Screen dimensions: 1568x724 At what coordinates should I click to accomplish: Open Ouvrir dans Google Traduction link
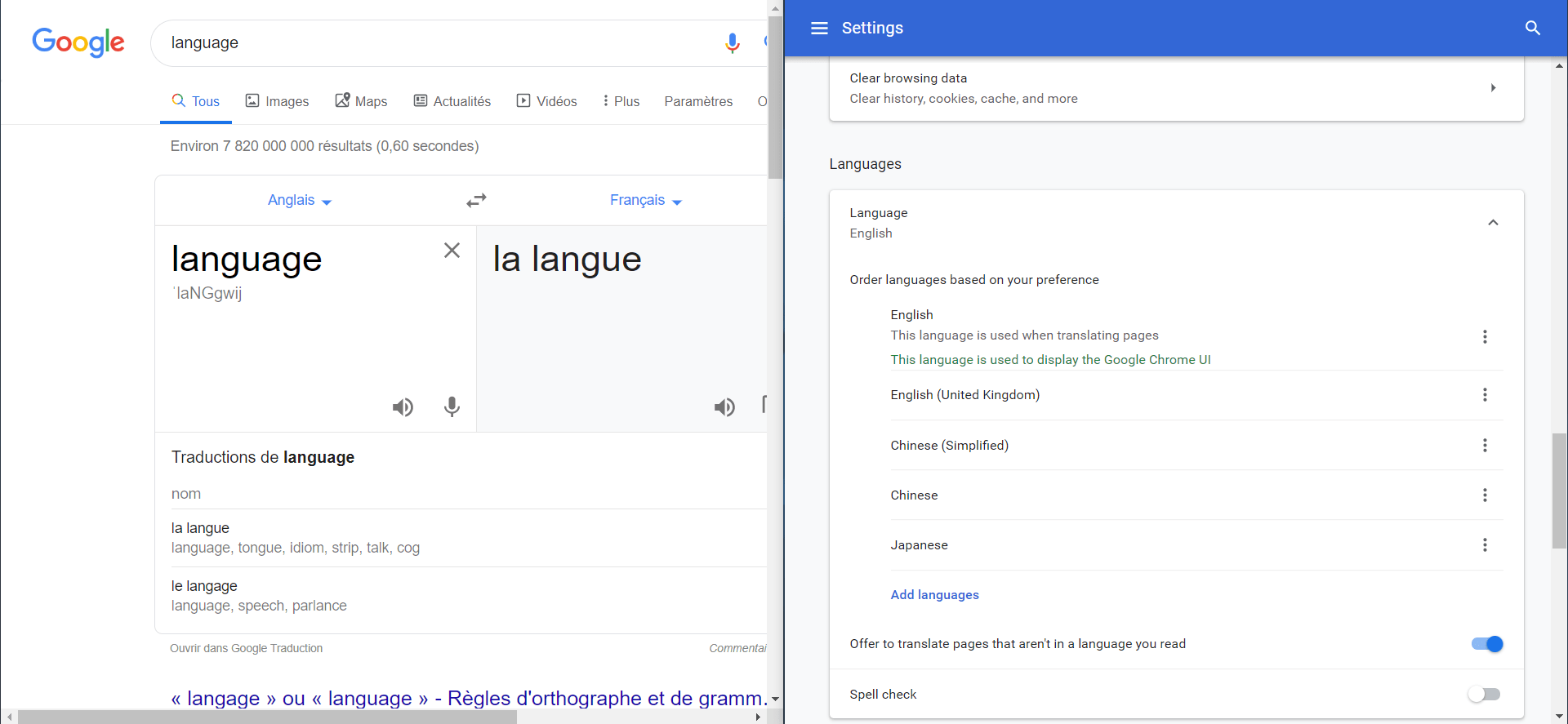(246, 648)
